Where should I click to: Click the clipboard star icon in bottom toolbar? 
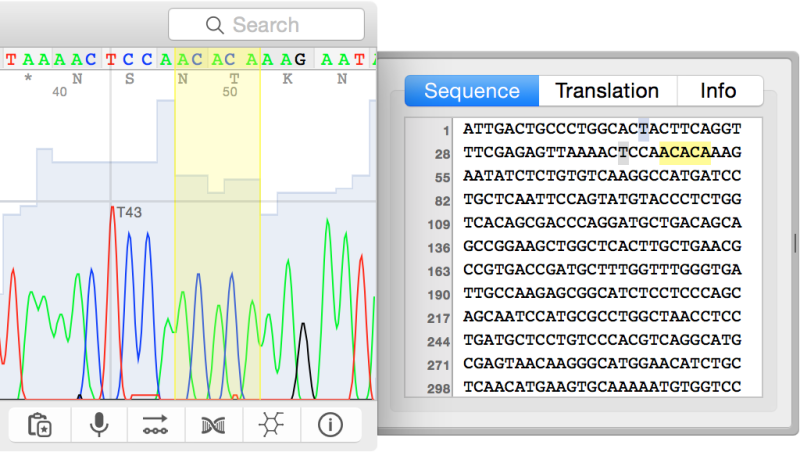40,424
